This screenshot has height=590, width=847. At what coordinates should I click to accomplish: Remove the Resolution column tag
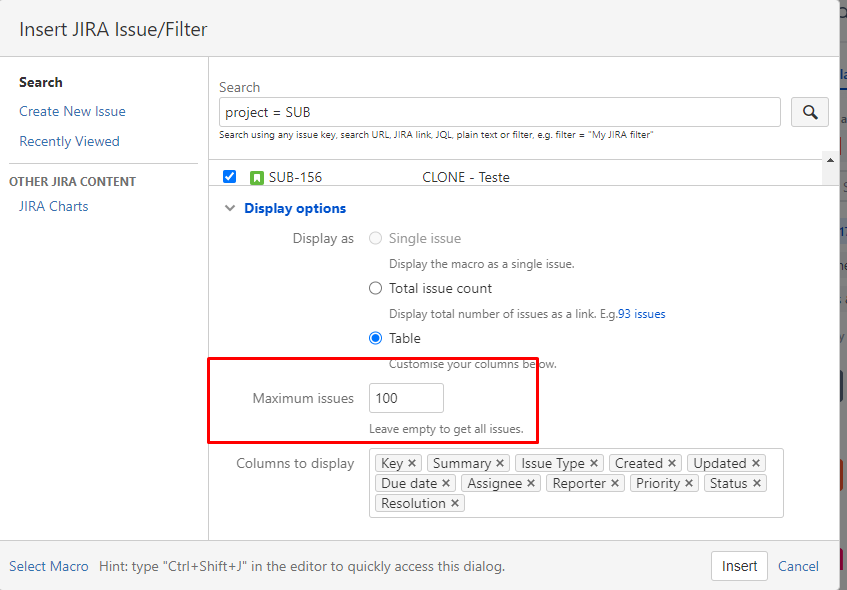click(455, 503)
